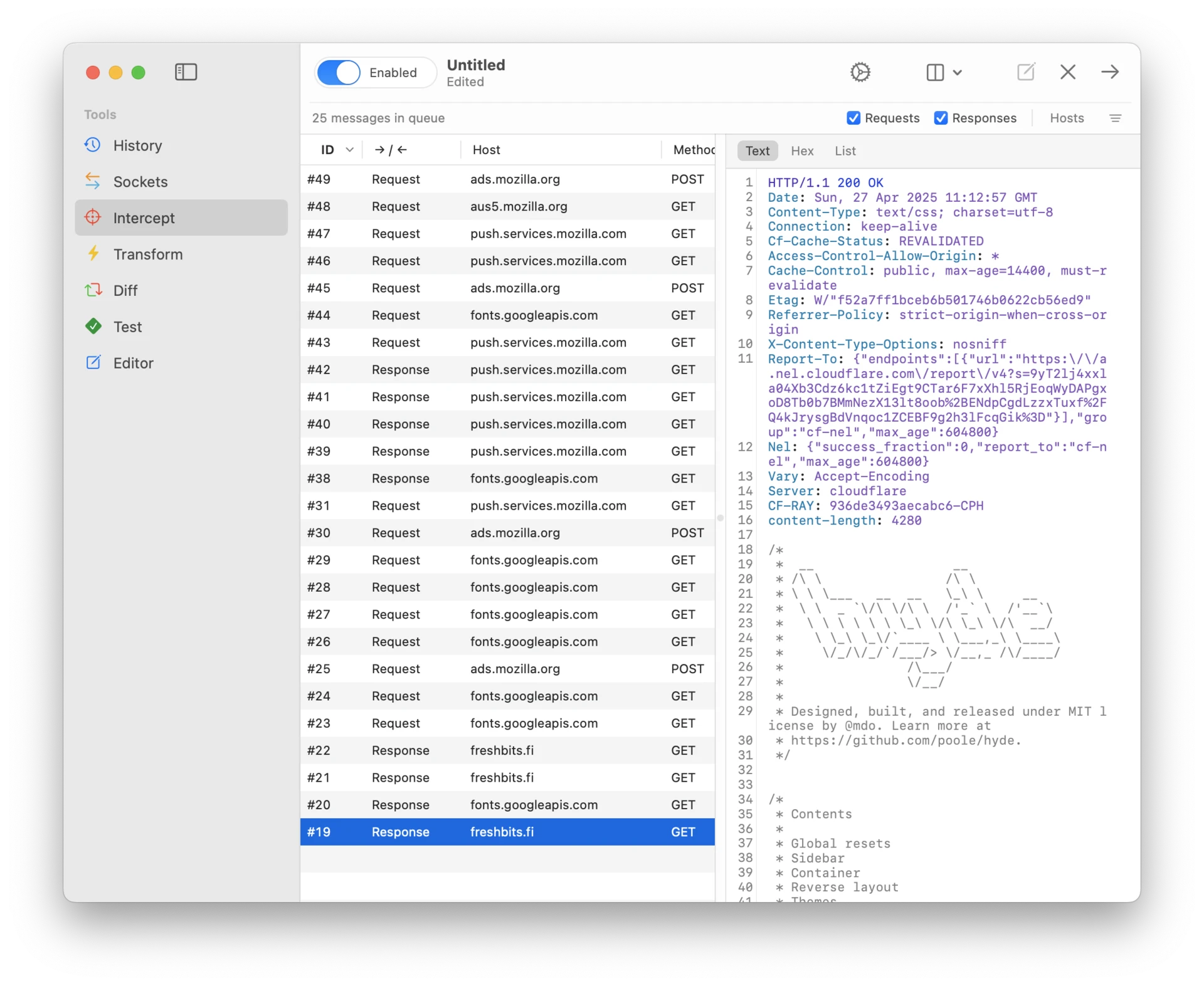
Task: Select the Diff tool
Action: click(125, 290)
